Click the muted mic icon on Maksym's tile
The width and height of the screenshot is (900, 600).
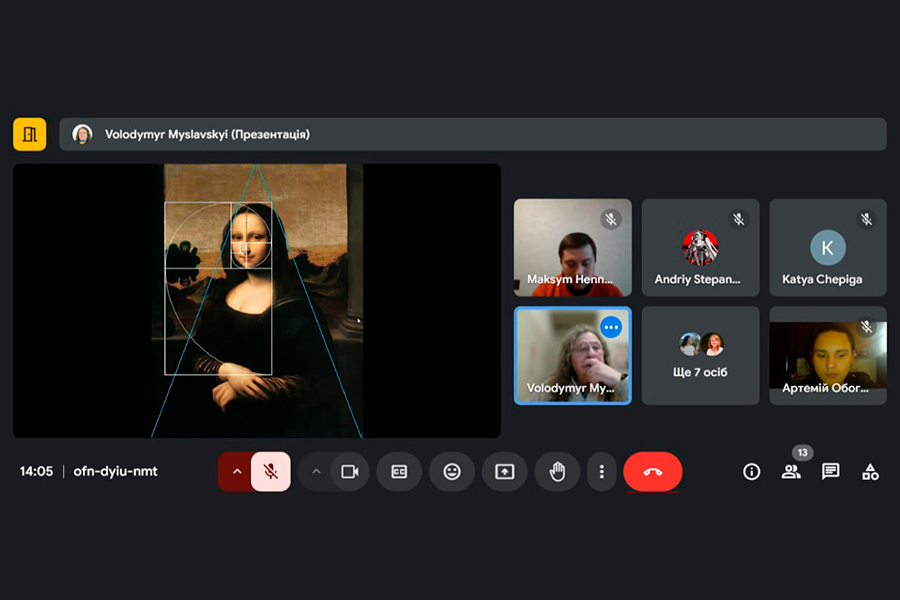click(611, 219)
